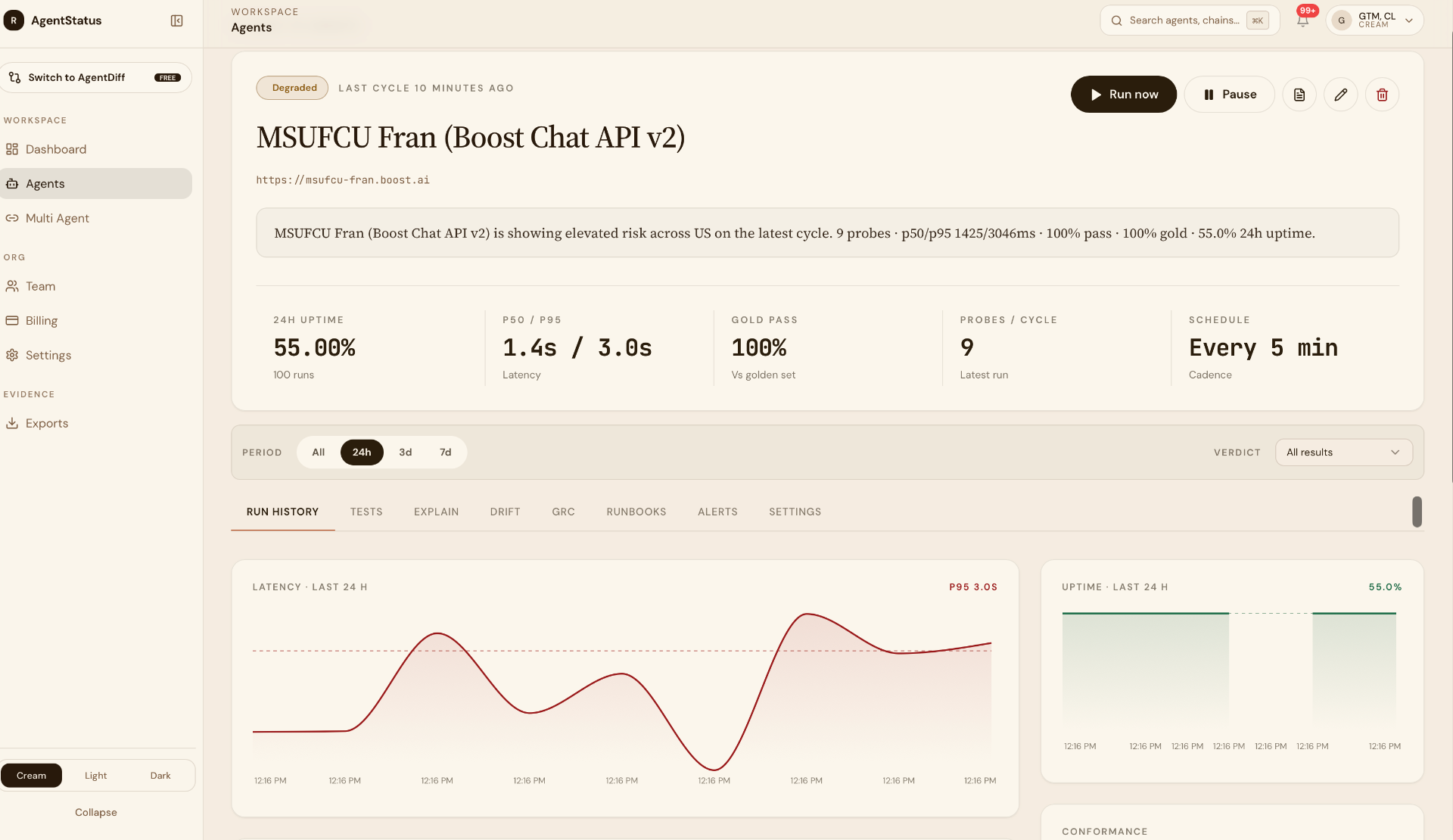Click the document report icon button
The image size is (1453, 840).
1299,95
